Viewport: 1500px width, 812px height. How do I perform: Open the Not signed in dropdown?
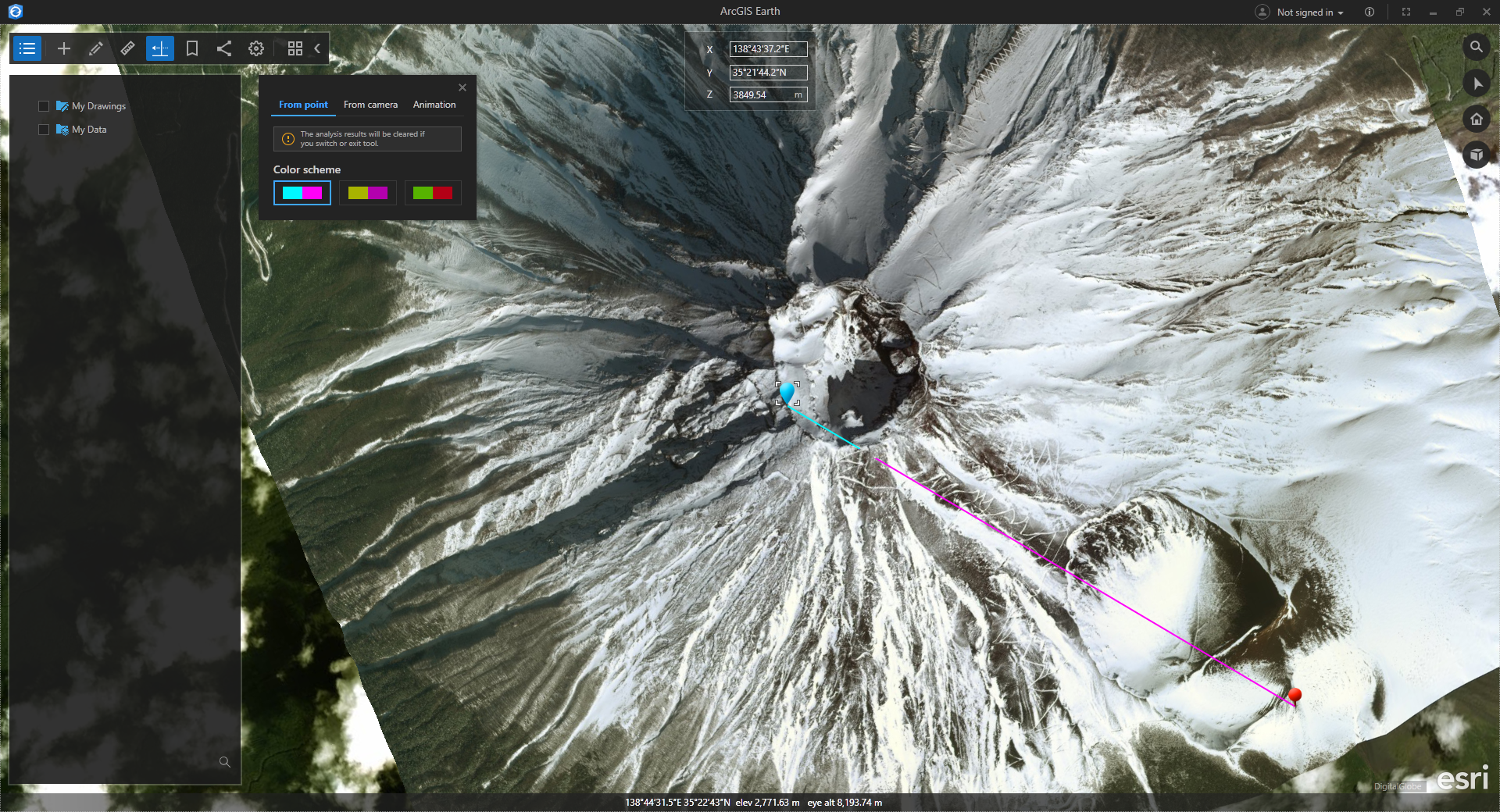[1310, 12]
